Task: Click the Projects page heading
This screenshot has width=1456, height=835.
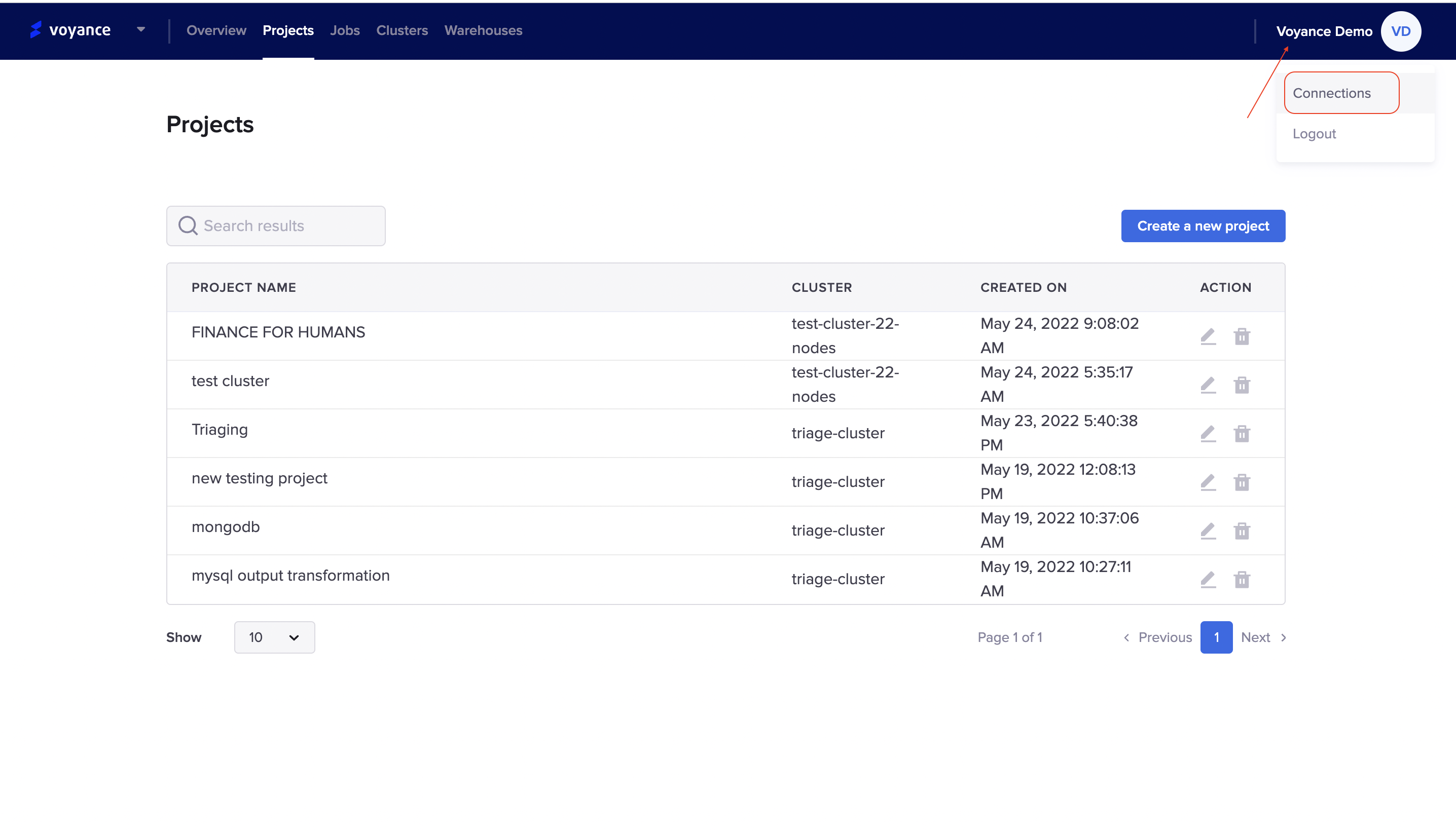Action: click(210, 125)
